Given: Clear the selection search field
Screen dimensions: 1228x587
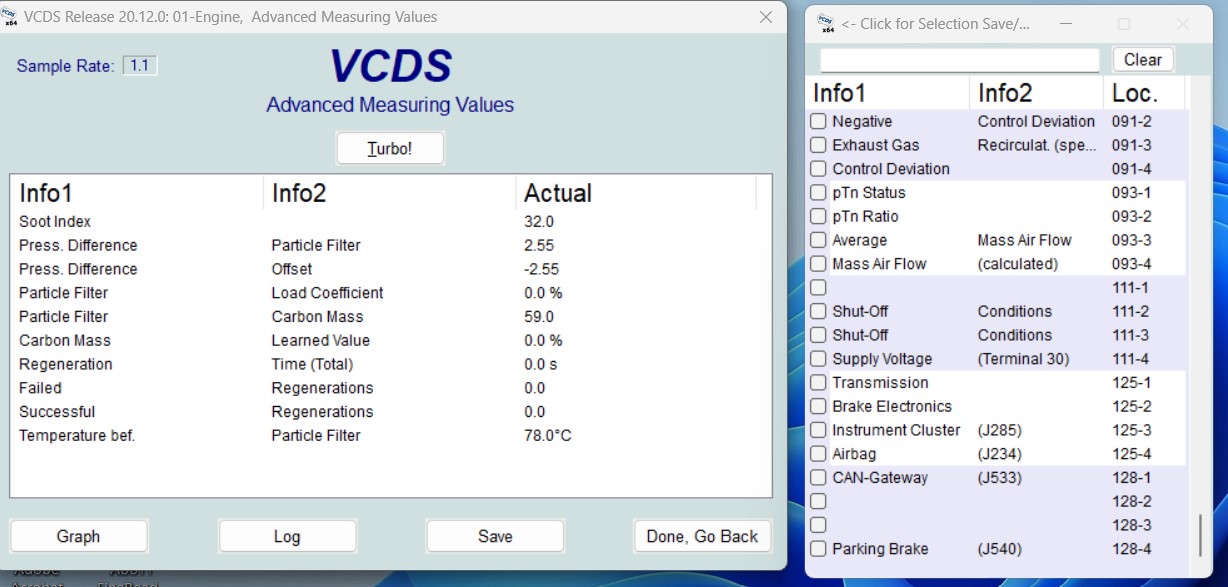Looking at the screenshot, I should pos(1142,60).
